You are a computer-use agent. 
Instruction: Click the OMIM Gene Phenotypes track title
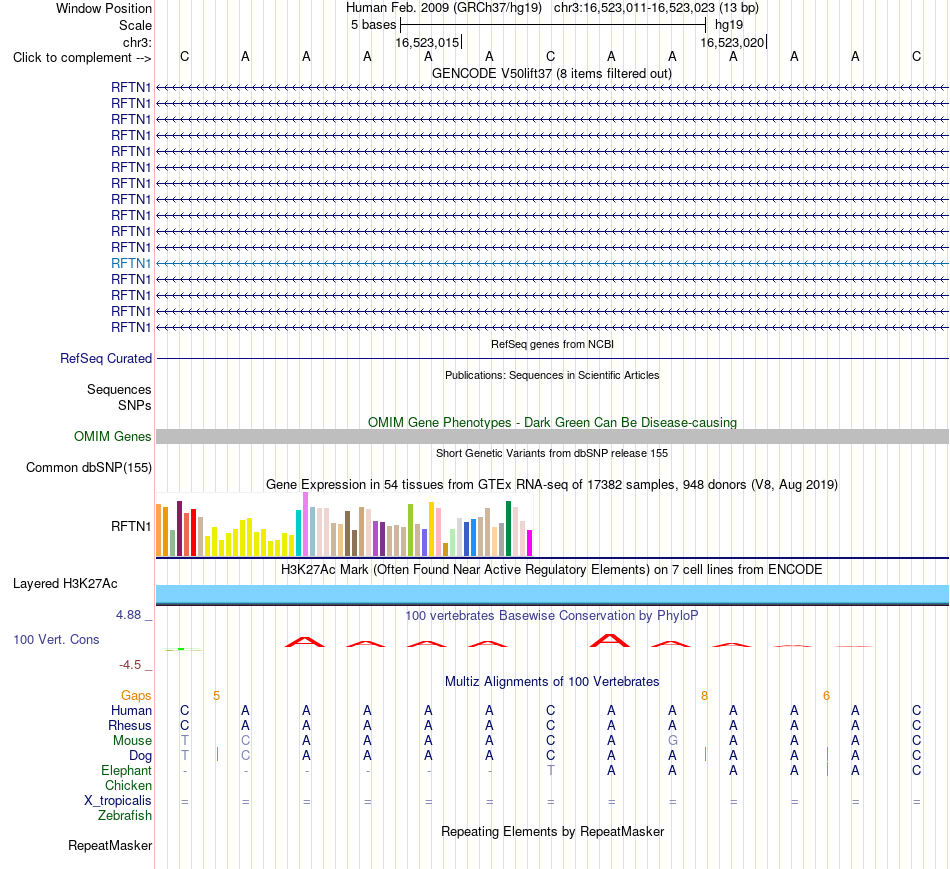[x=552, y=422]
